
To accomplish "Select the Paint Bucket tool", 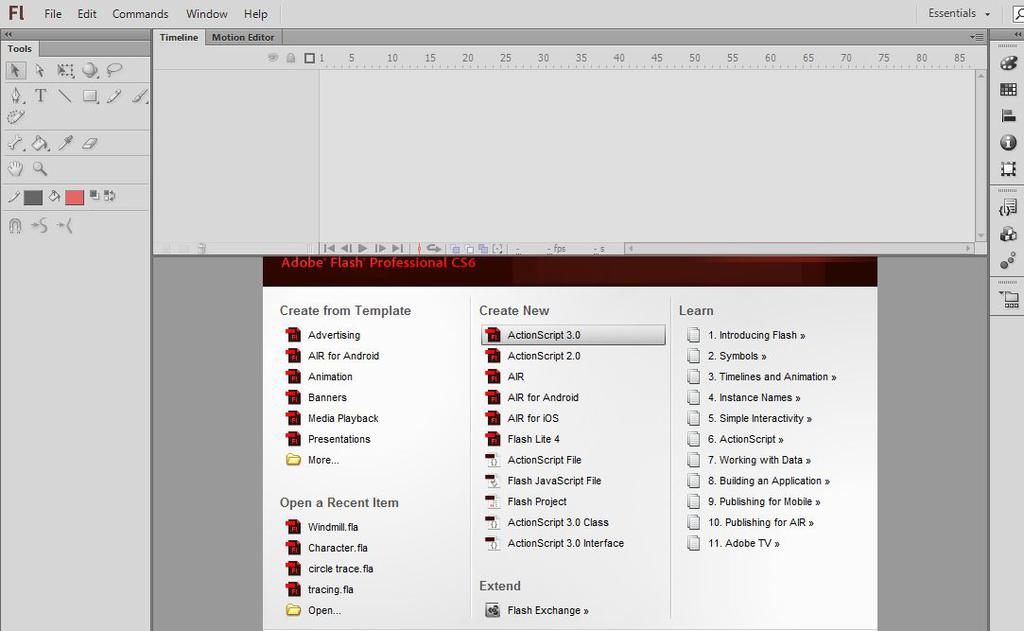I will [x=40, y=143].
